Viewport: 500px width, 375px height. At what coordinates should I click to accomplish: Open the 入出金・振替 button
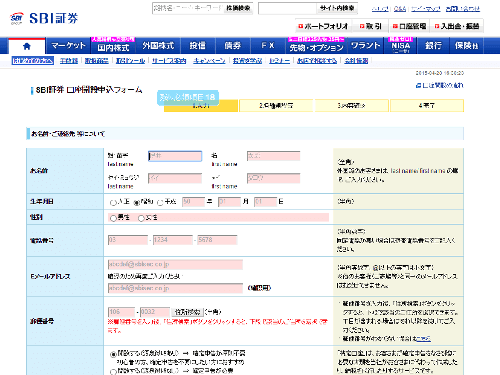(457, 26)
